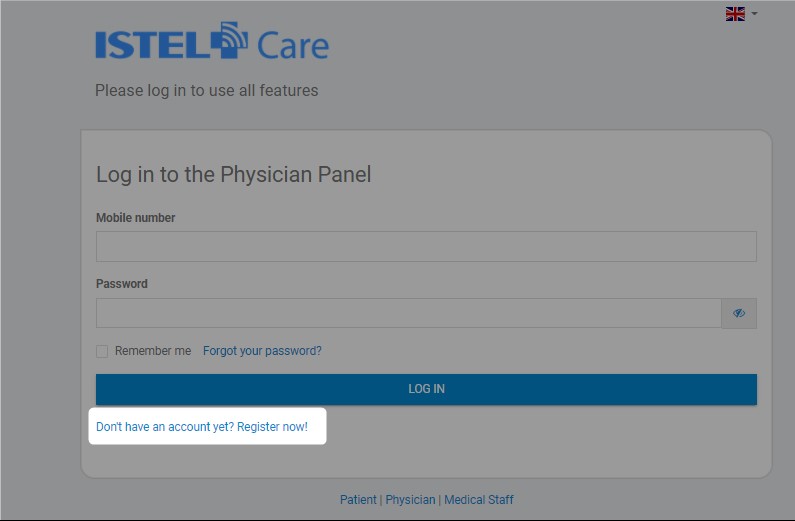Screen dimensions: 795x521
Task: Click the Password field label
Action: [x=122, y=284]
